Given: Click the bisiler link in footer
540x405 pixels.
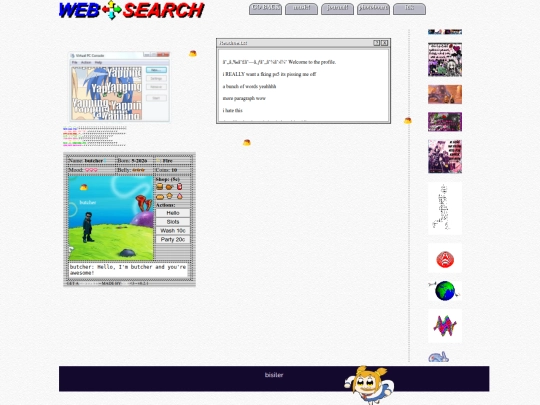Looking at the screenshot, I should coord(274,375).
